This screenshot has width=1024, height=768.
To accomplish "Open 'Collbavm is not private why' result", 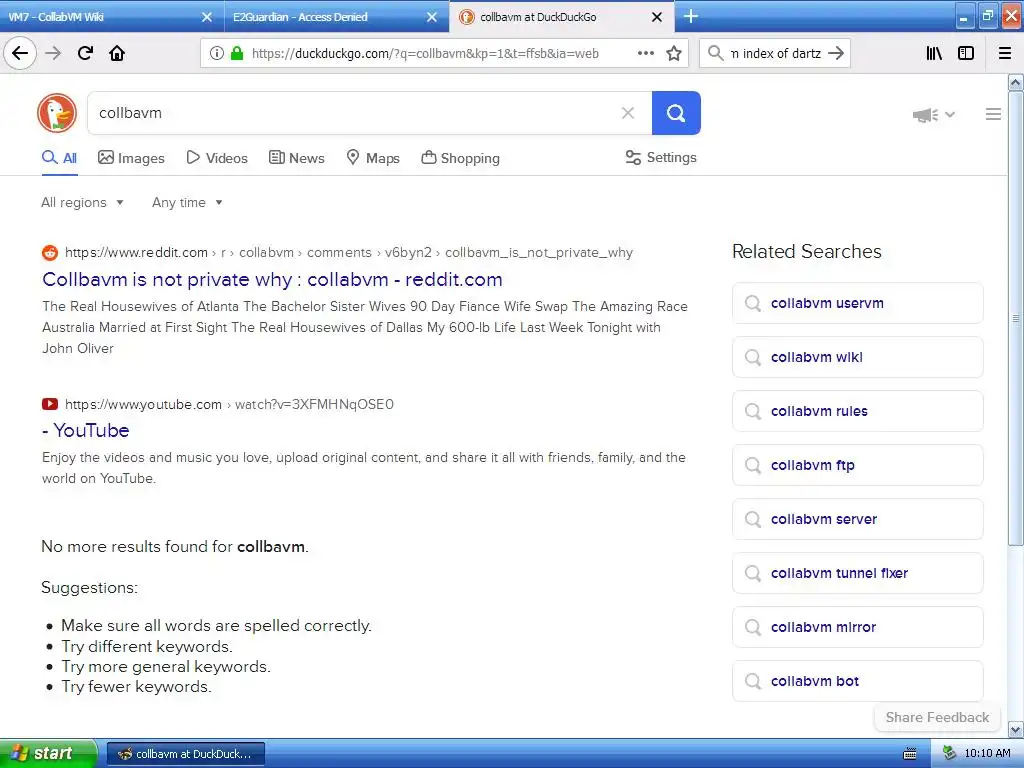I will [272, 280].
